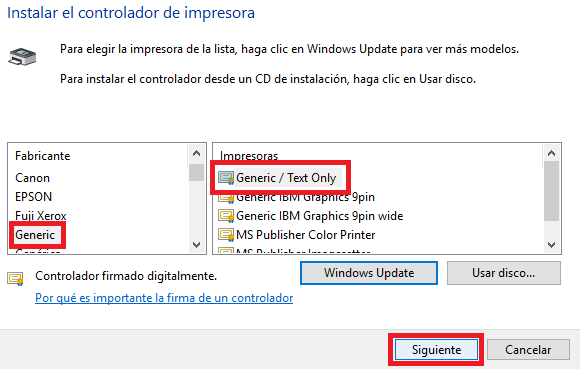Open link about driver signature importance
Viewport: 580px width, 369px height.
point(164,298)
